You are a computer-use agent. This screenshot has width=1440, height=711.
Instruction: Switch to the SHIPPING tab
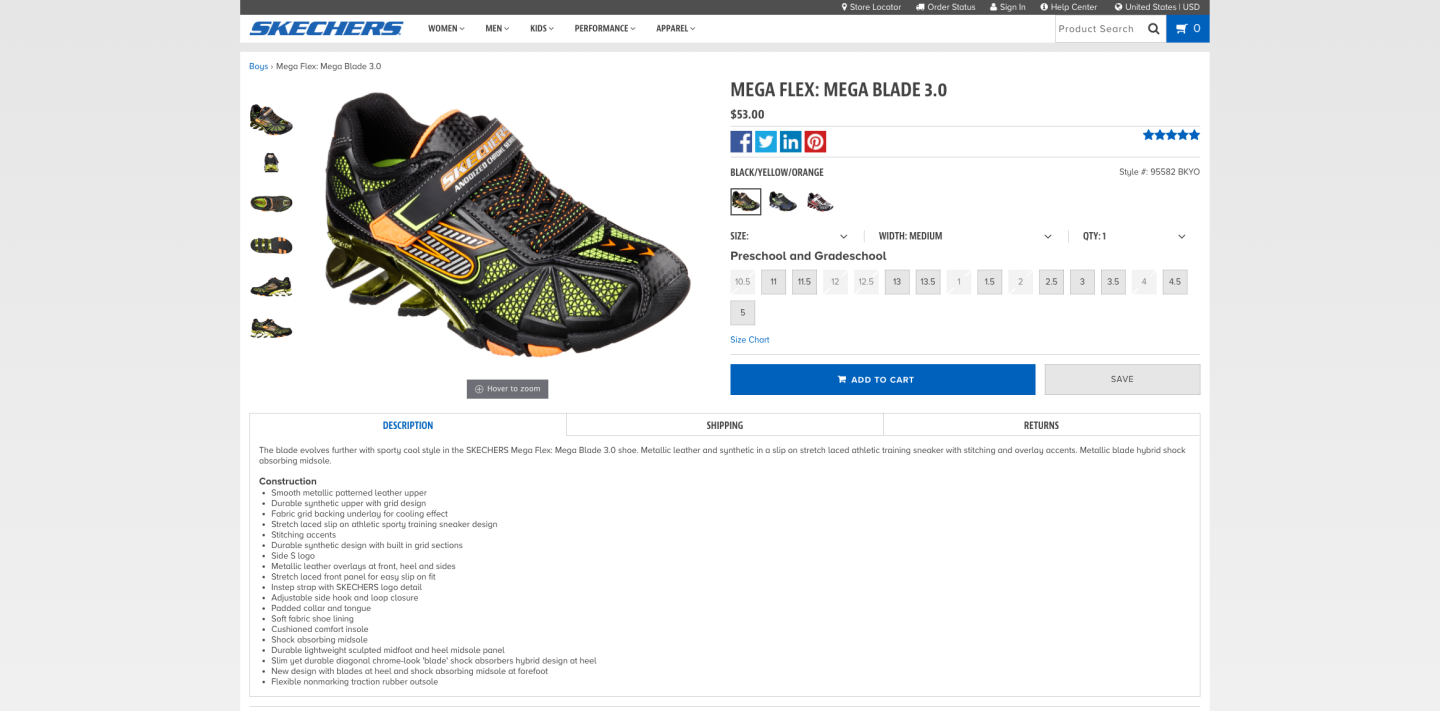tap(725, 425)
